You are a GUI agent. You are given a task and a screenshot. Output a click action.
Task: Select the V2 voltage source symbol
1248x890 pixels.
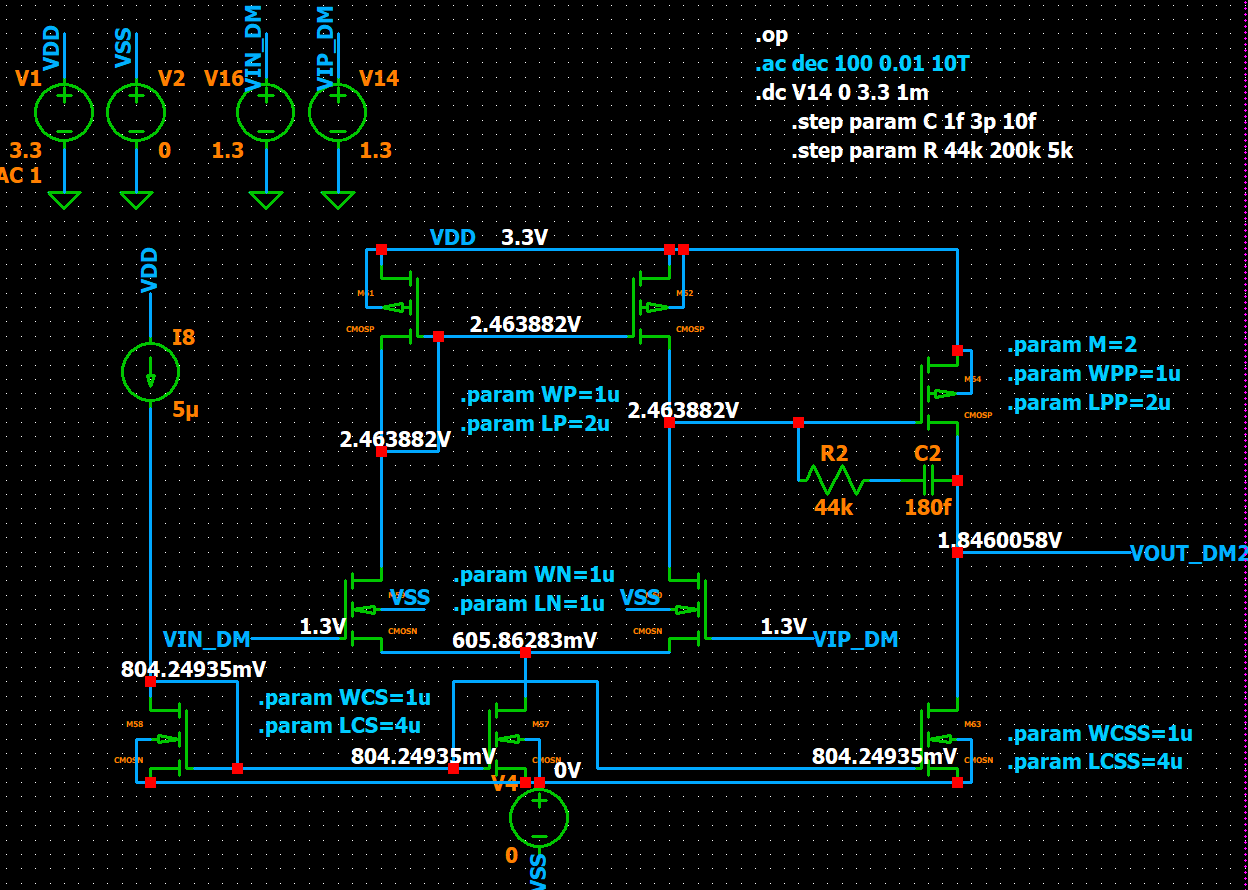pyautogui.click(x=136, y=112)
